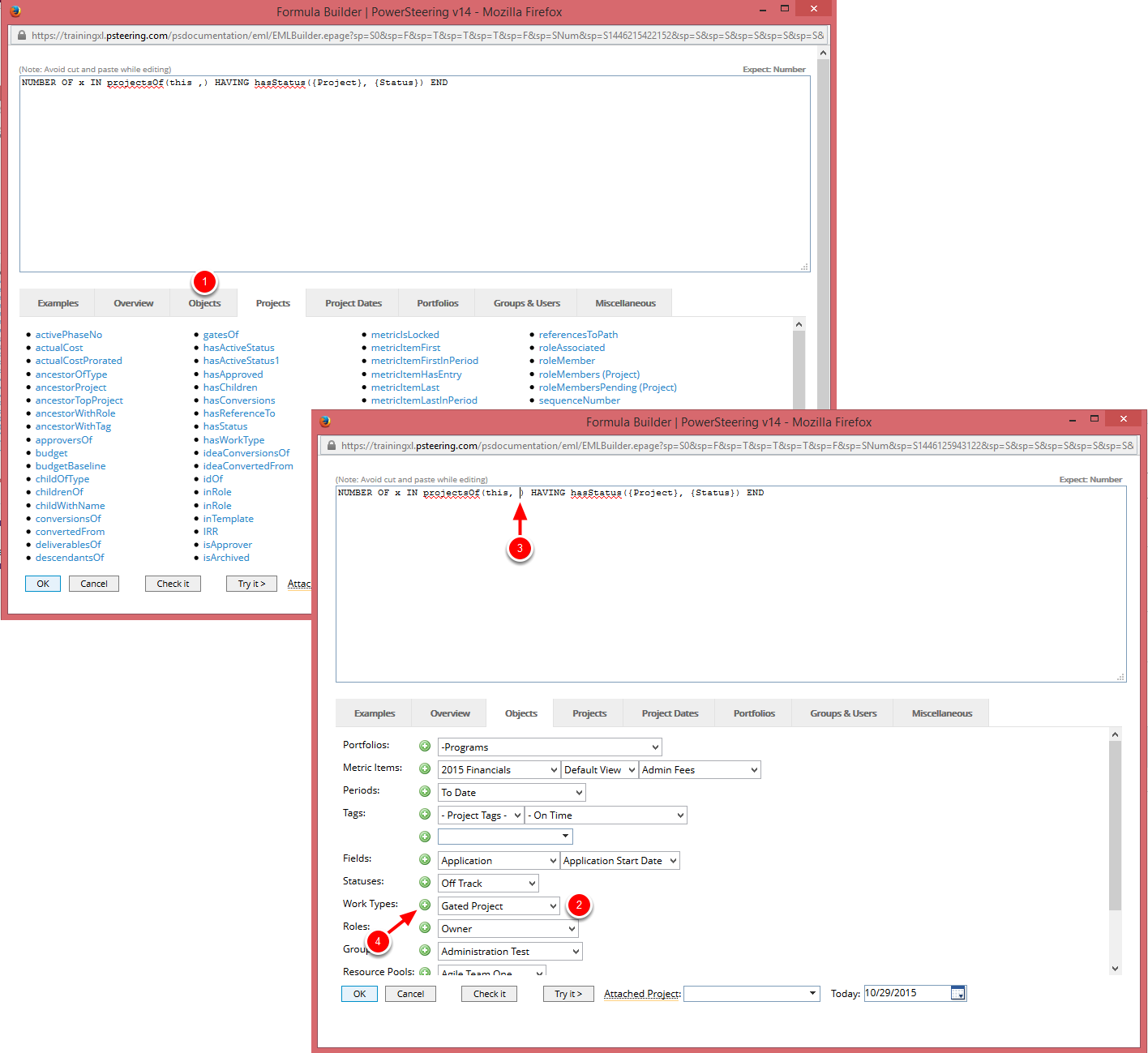This screenshot has height=1053, width=1148.
Task: Select Miscellaneous tab in back window
Action: click(x=625, y=303)
